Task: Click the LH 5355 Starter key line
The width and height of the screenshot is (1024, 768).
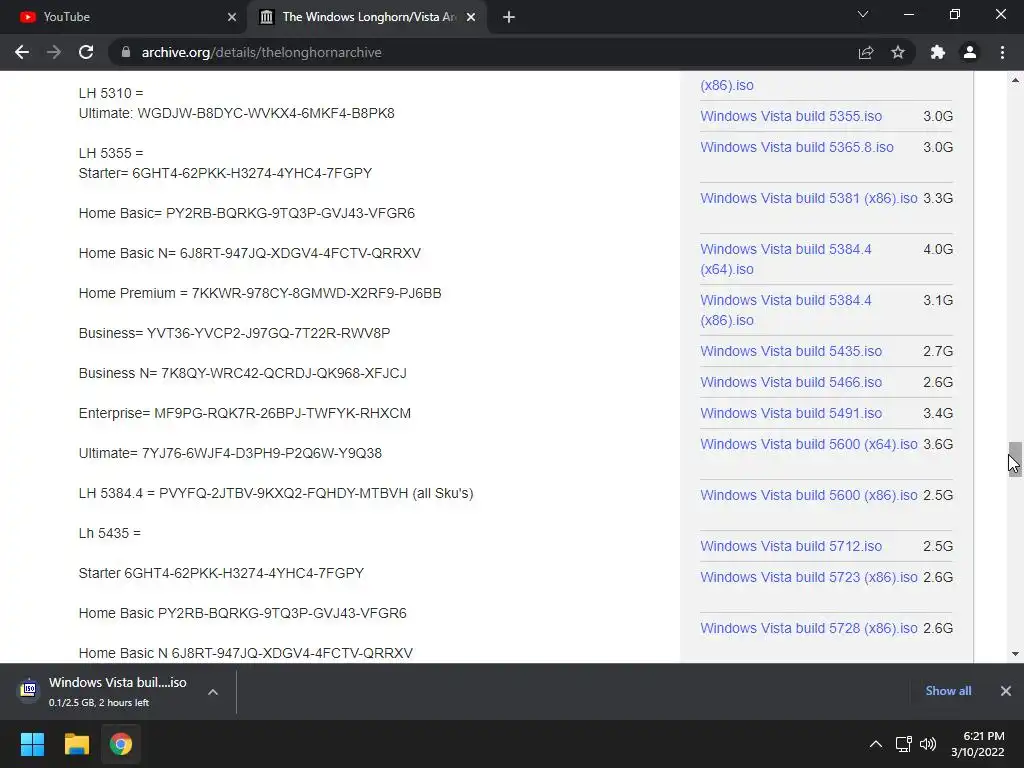Action: tap(225, 173)
